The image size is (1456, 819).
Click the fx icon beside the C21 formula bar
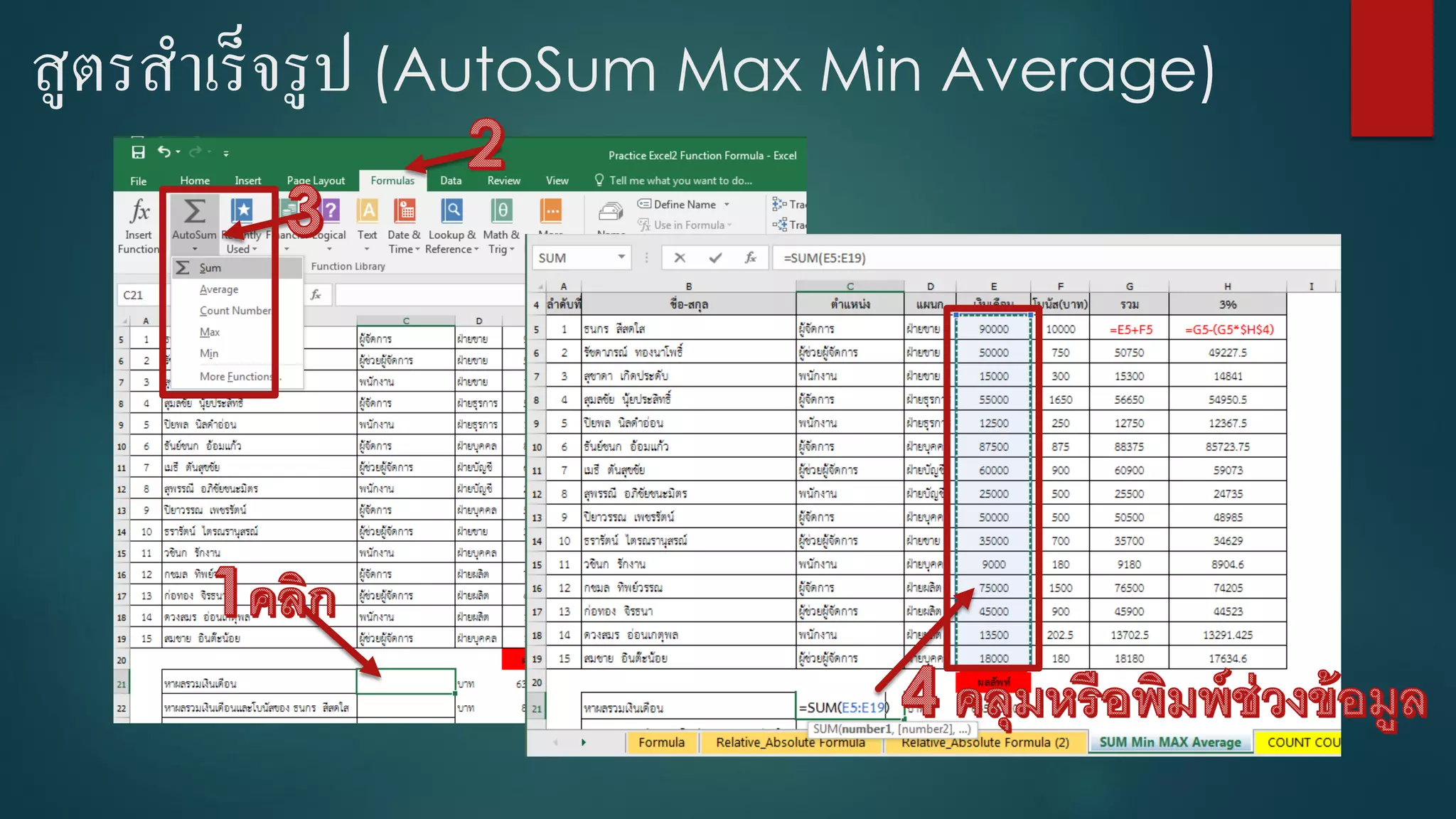pos(316,294)
